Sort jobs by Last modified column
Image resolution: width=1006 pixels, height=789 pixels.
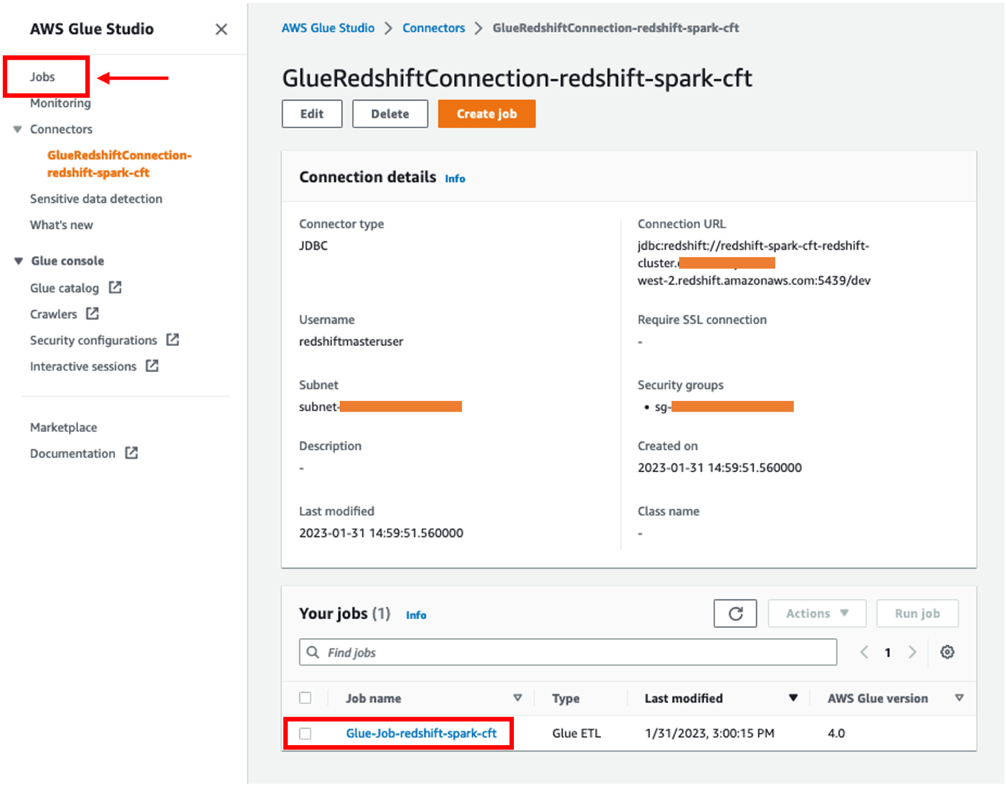coord(793,698)
